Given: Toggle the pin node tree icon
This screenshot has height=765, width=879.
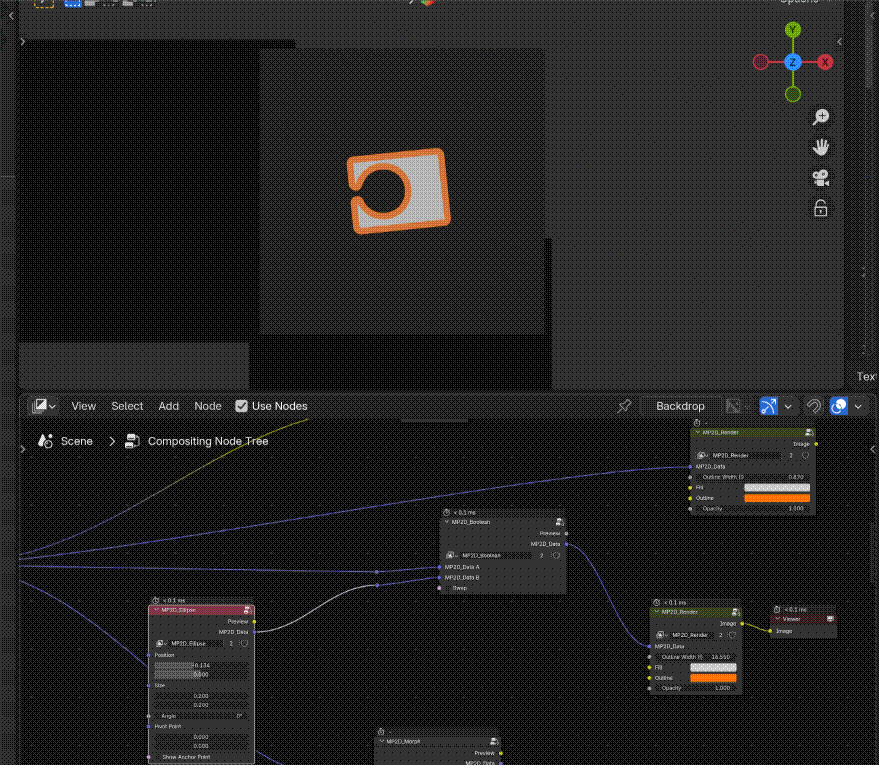Looking at the screenshot, I should (624, 406).
